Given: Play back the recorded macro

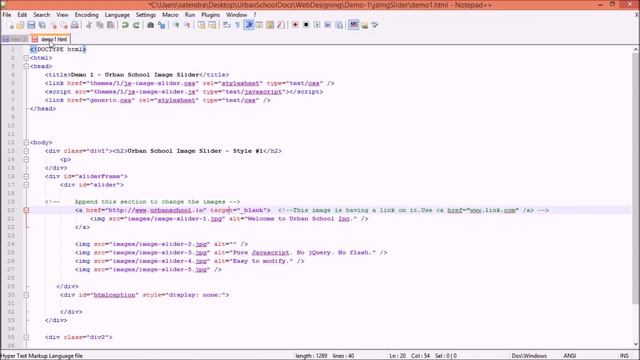Looking at the screenshot, I should pos(317,25).
